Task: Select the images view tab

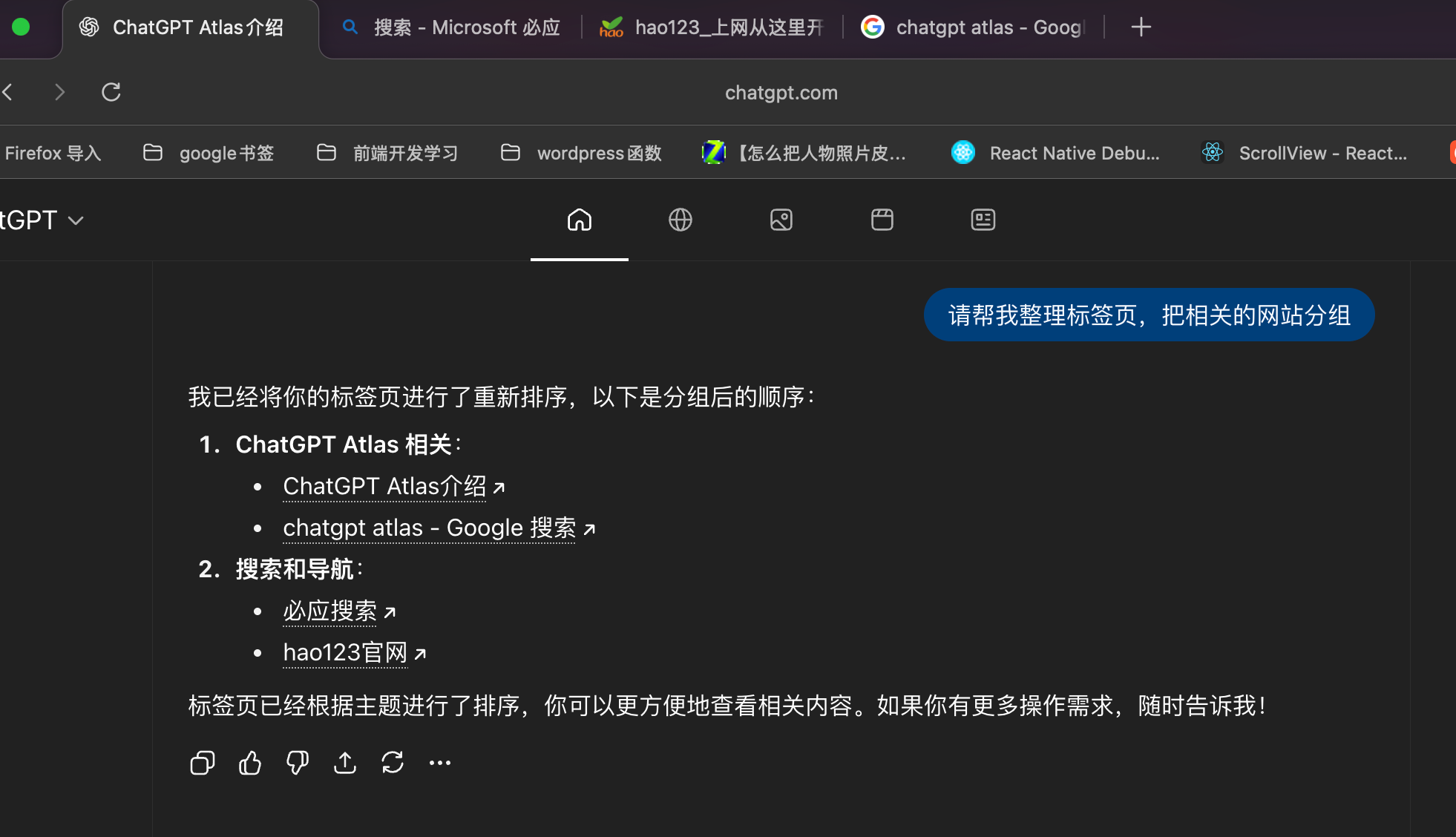Action: (781, 220)
